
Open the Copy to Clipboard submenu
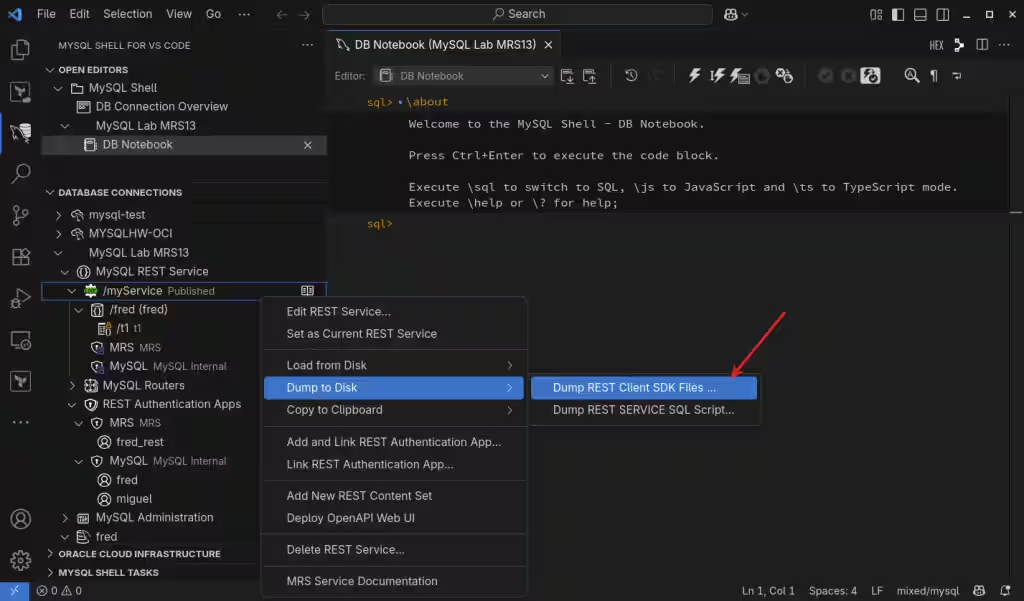tap(394, 410)
